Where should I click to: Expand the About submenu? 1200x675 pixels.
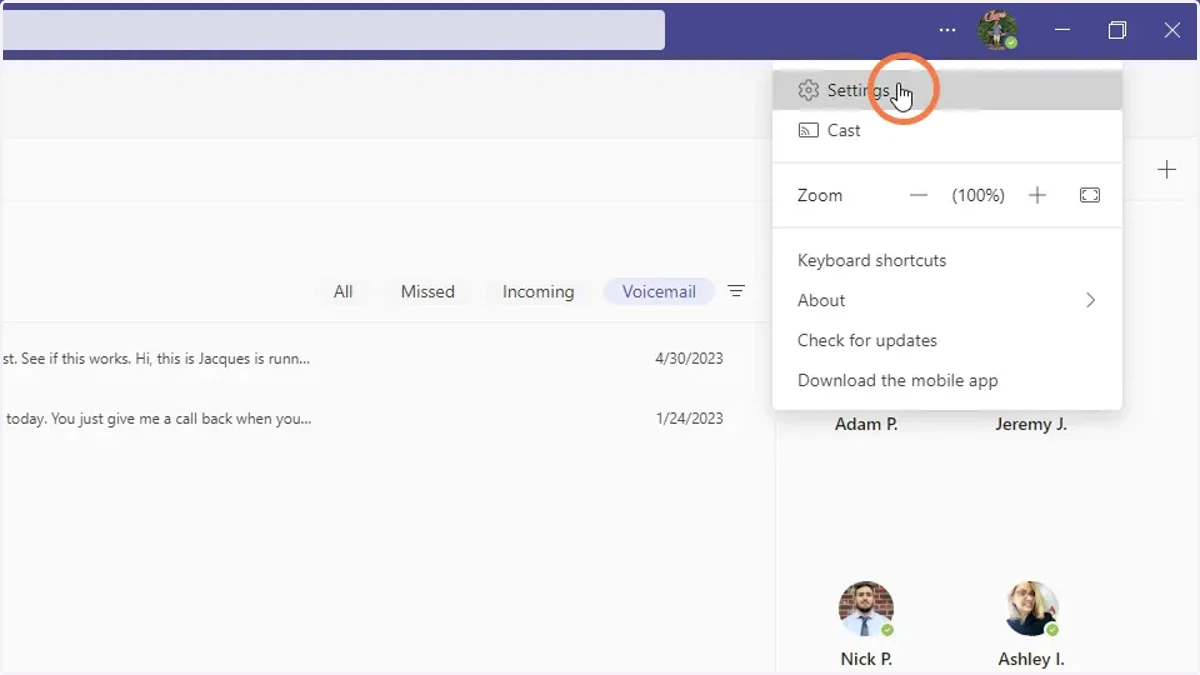tap(947, 300)
